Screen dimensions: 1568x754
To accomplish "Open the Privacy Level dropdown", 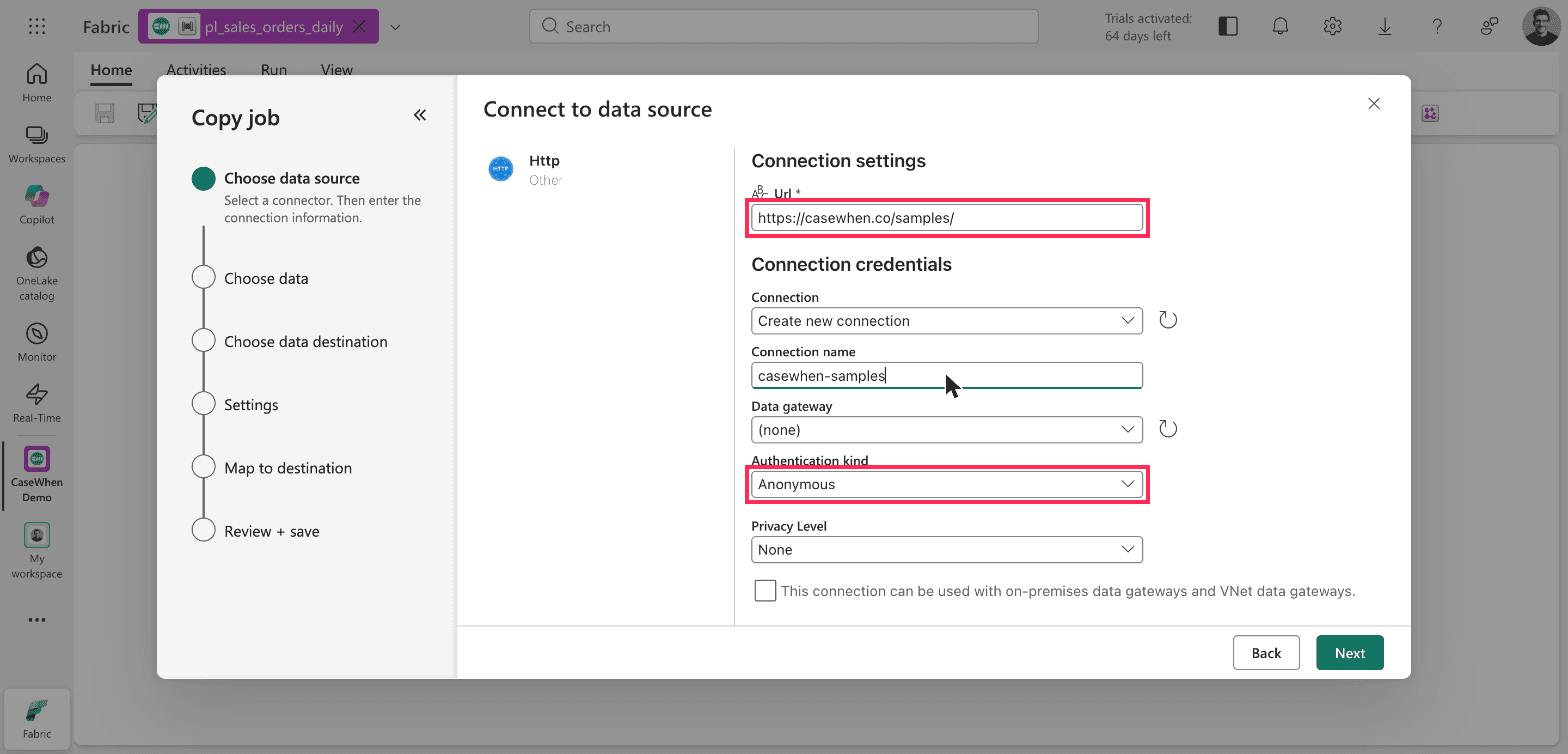I will coord(946,550).
